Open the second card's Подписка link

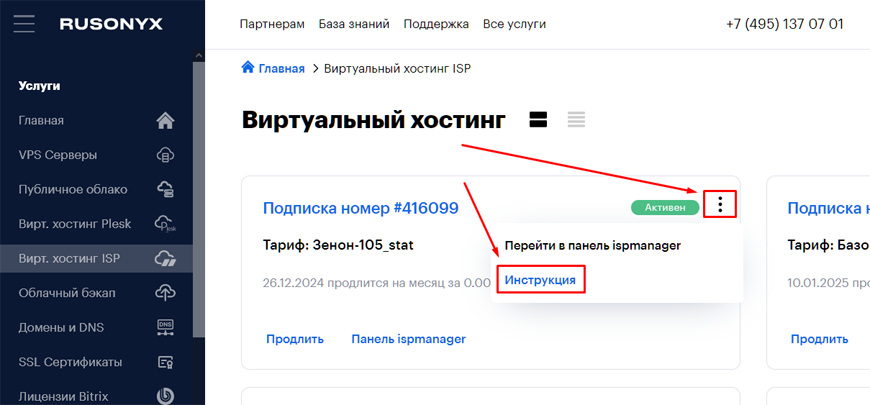pyautogui.click(x=828, y=208)
